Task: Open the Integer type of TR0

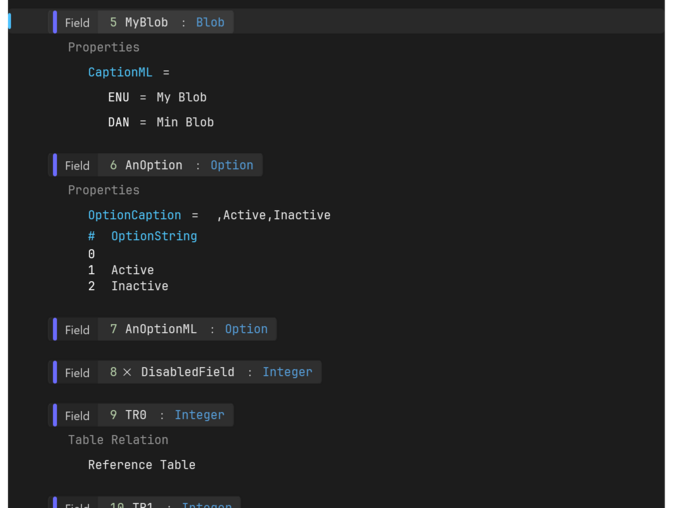Action: tap(200, 415)
